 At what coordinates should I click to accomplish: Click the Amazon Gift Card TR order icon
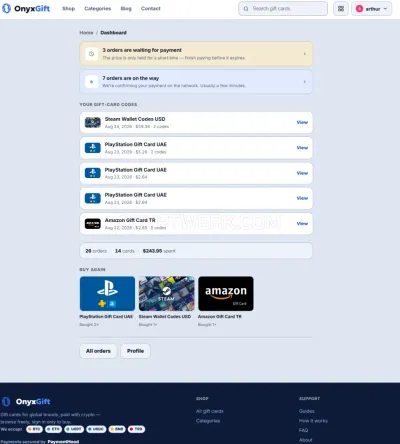coord(93,224)
